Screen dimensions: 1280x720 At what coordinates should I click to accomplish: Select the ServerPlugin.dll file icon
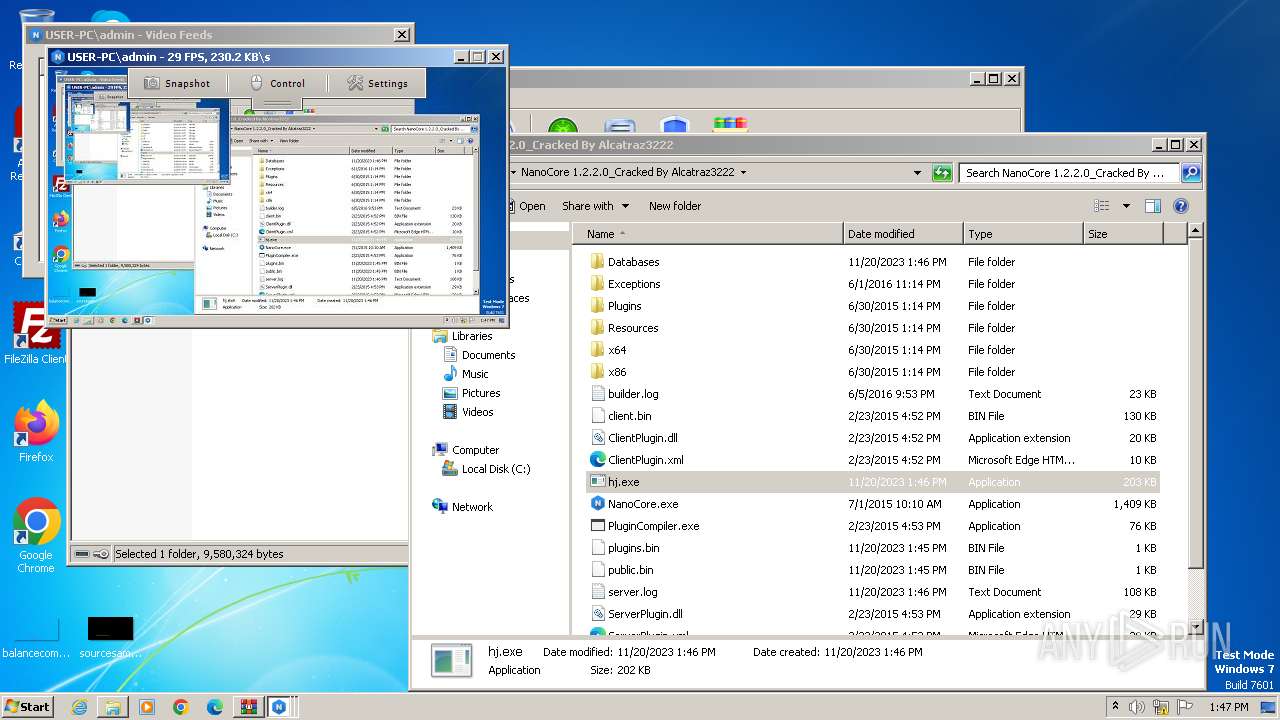coord(598,614)
